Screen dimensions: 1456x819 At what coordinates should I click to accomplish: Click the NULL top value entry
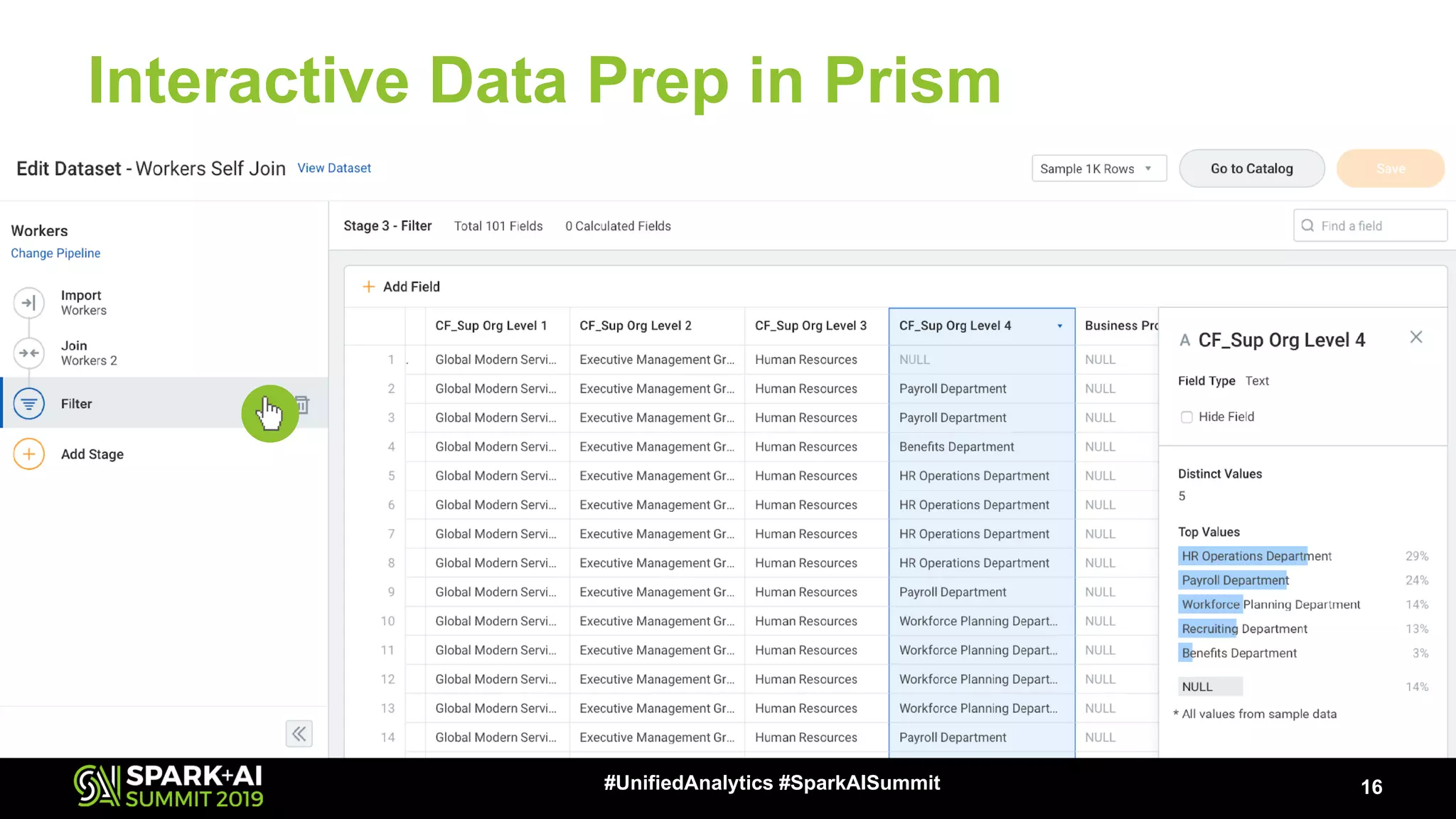pos(1210,687)
